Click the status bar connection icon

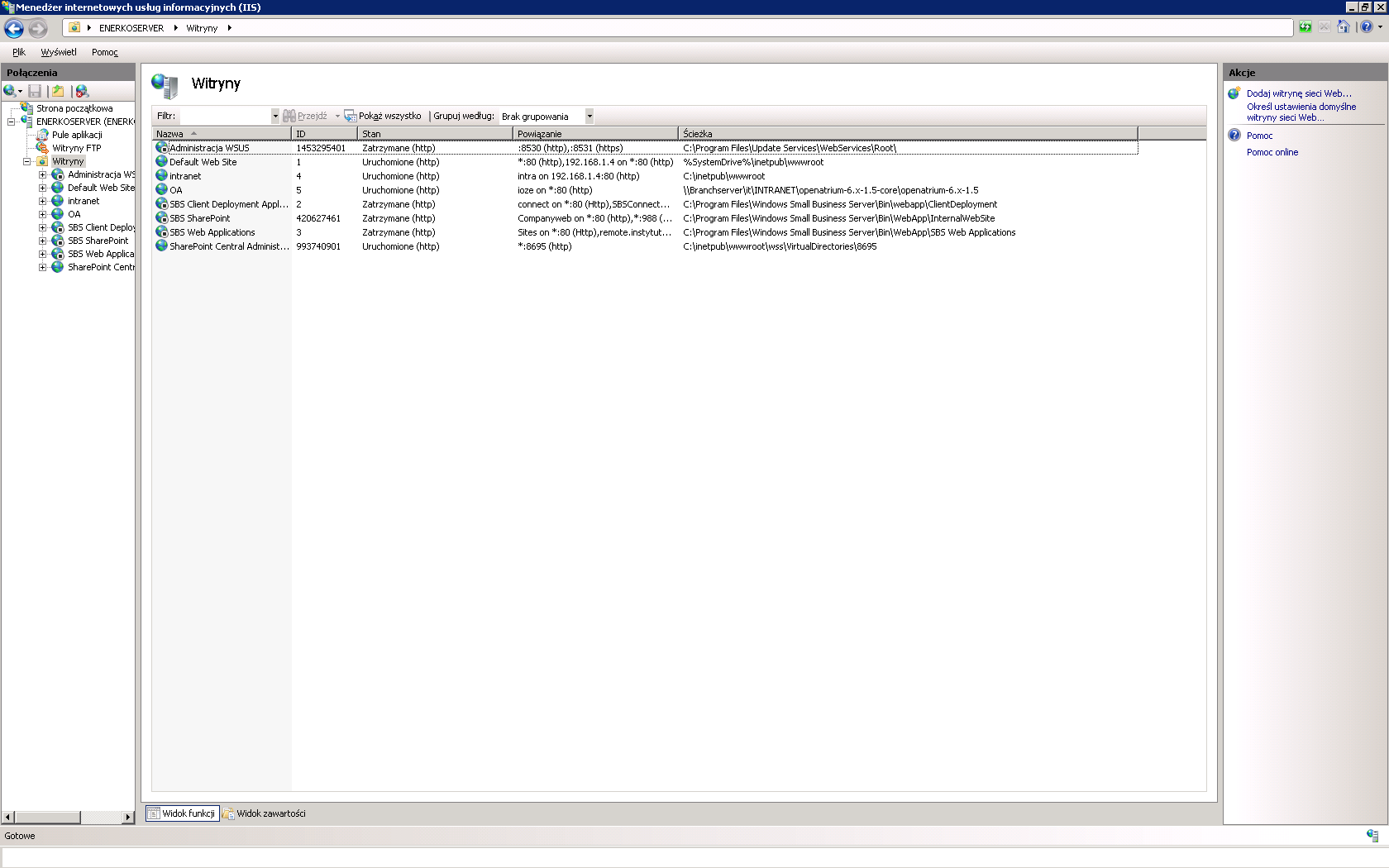(x=1372, y=836)
